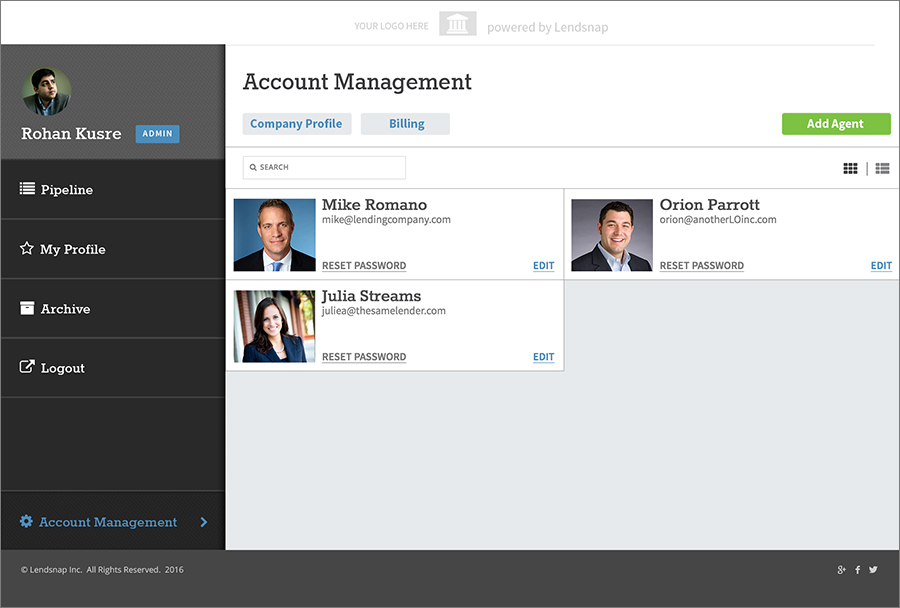Select the Company Profile tab

[x=296, y=124]
